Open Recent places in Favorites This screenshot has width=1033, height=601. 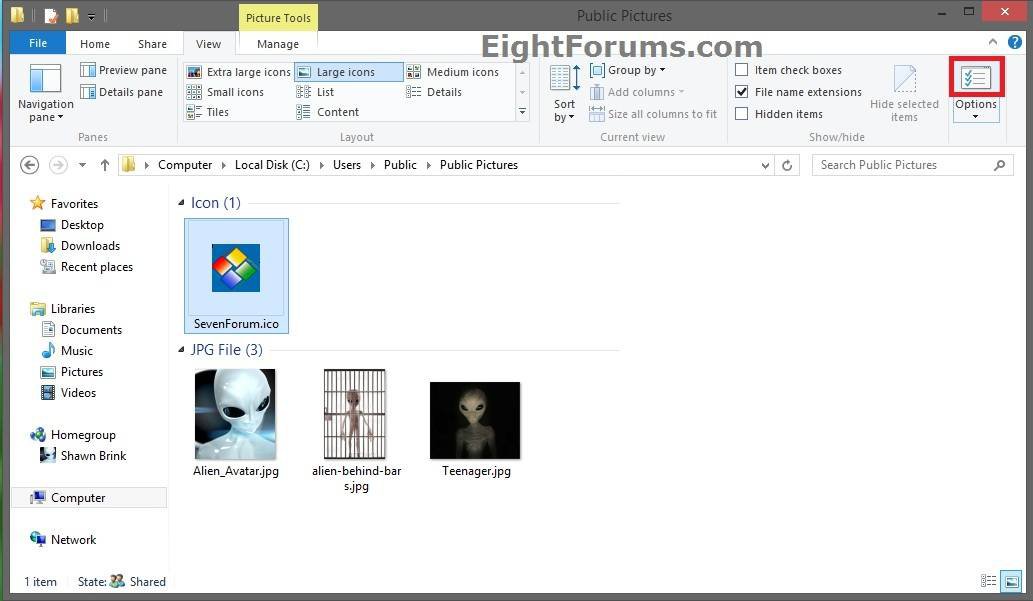point(86,267)
